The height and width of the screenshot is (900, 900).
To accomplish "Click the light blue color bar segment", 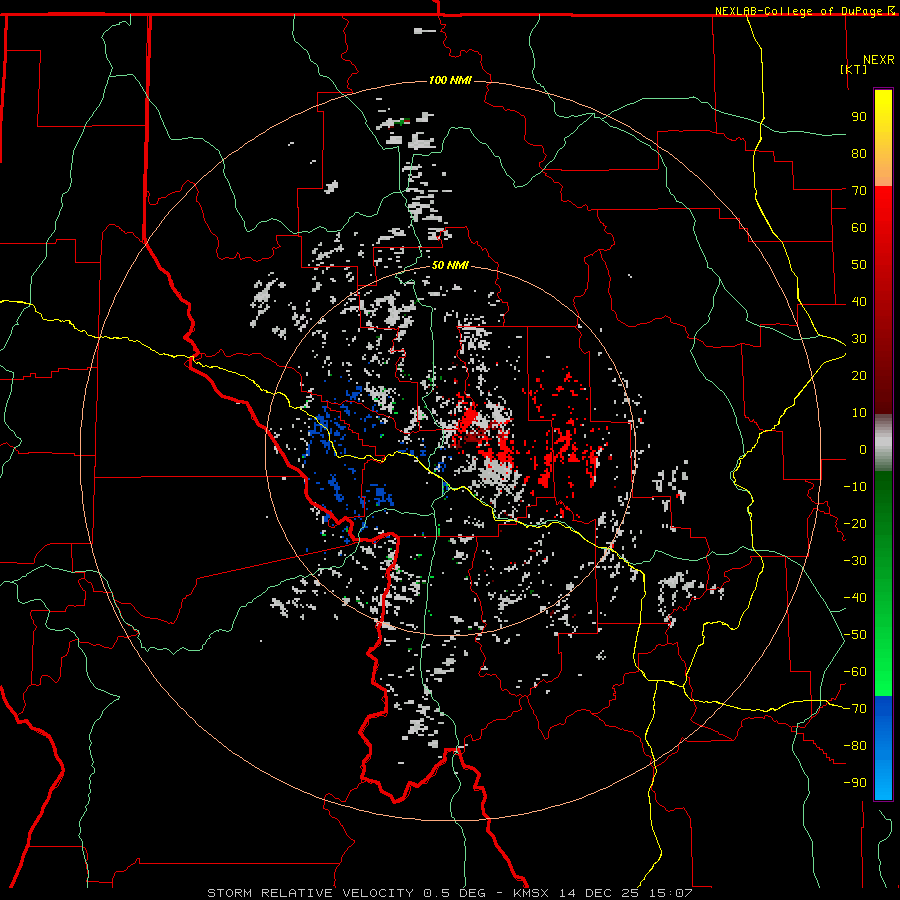I will coord(883,778).
